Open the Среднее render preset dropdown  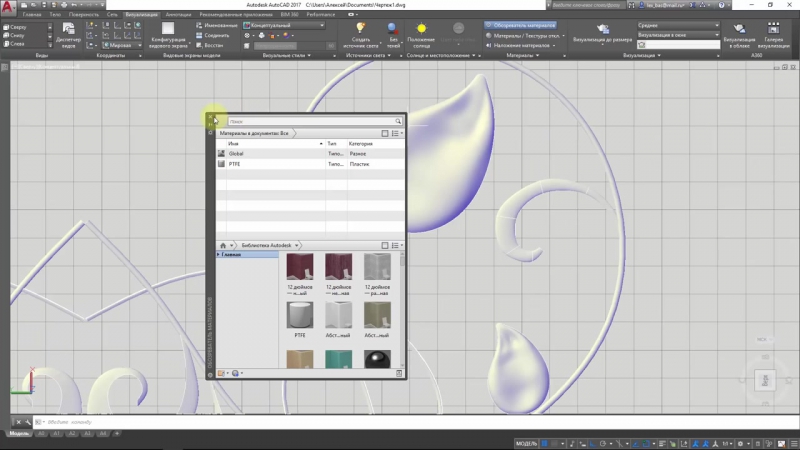(x=678, y=25)
